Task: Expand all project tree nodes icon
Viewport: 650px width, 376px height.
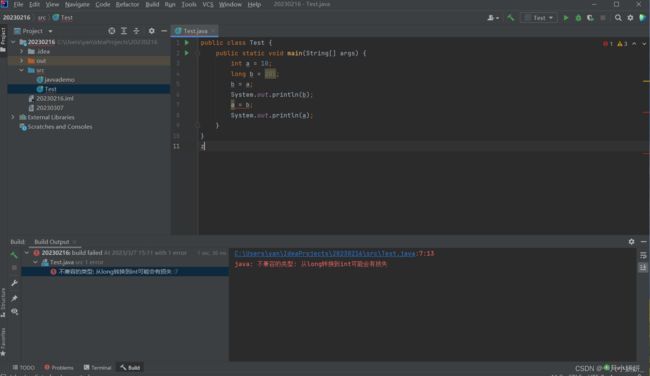Action: click(x=124, y=31)
